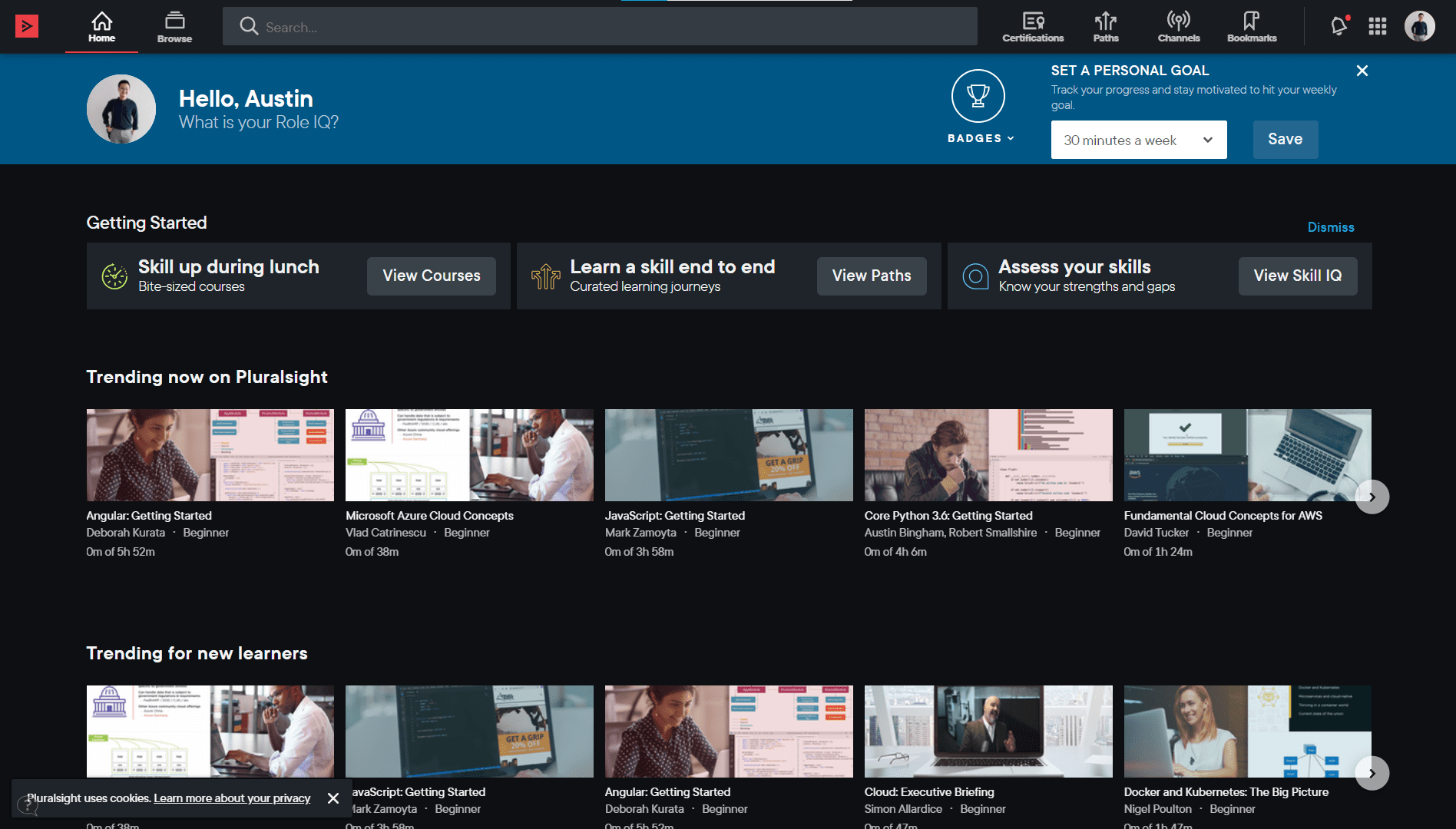Expand the BADGES dropdown
1456x829 pixels.
[980, 138]
